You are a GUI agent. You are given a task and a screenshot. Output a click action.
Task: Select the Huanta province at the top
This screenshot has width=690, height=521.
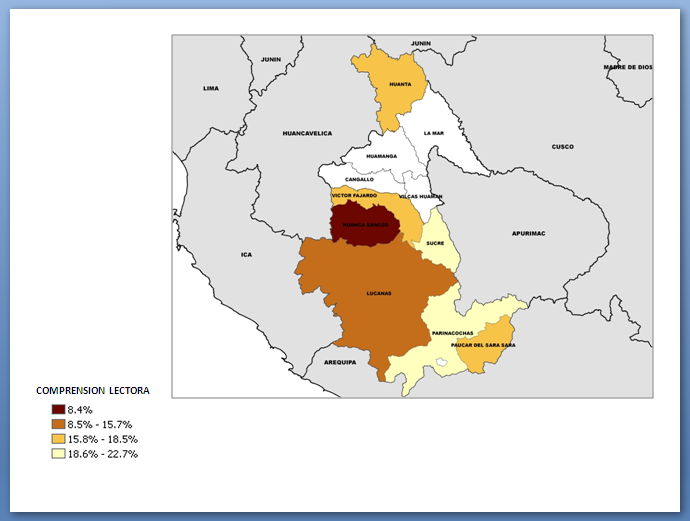(399, 85)
